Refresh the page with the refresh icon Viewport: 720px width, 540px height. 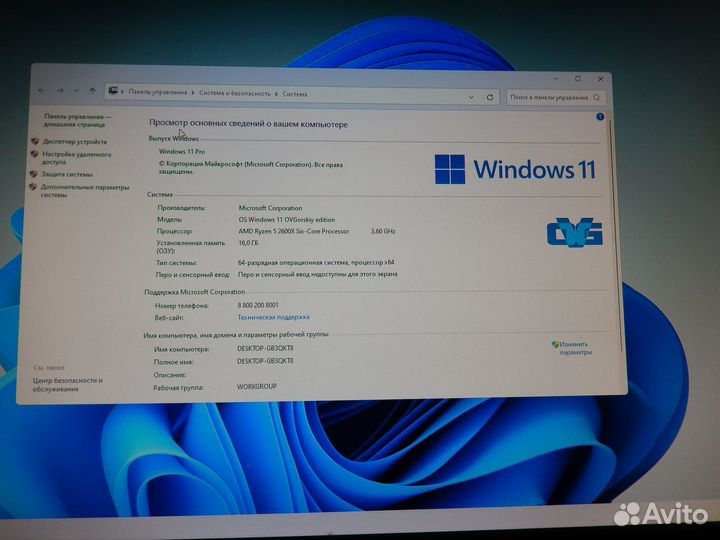(490, 97)
